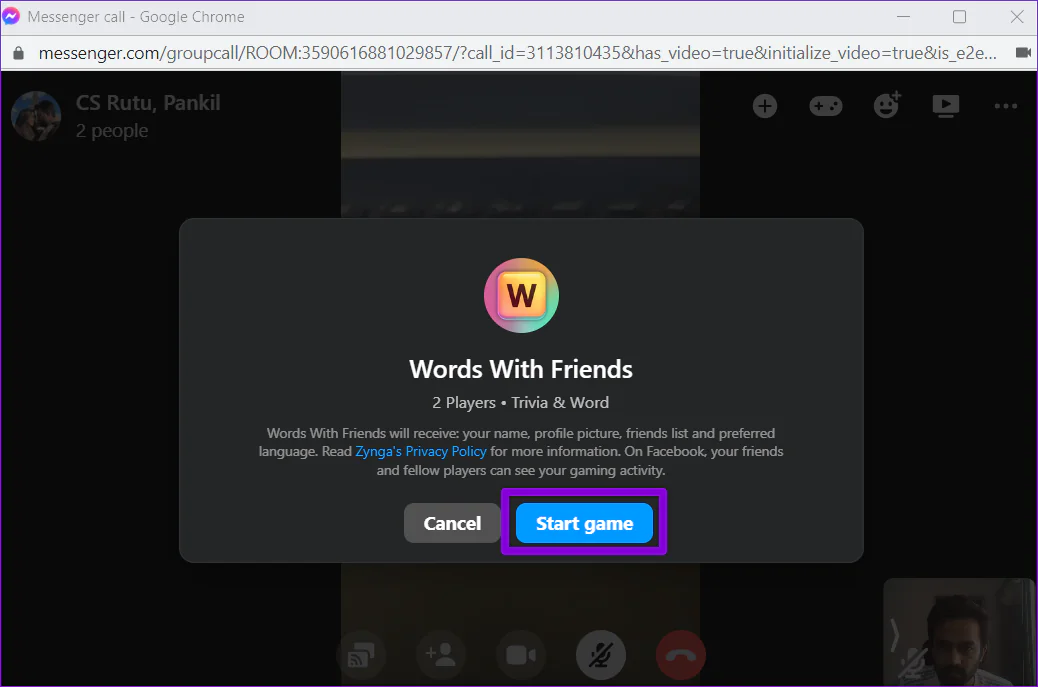Image resolution: width=1038 pixels, height=687 pixels.
Task: Click the add person icon near call controls
Action: click(x=441, y=655)
